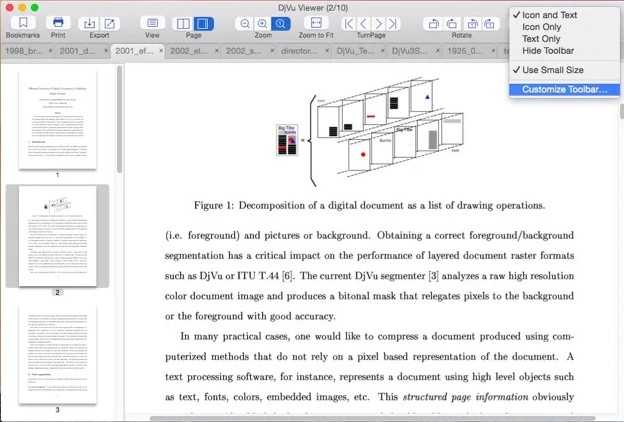Click the 'Figure 1: Decomposition' caption text
Viewport: 624px width, 422px height.
pyautogui.click(x=369, y=205)
